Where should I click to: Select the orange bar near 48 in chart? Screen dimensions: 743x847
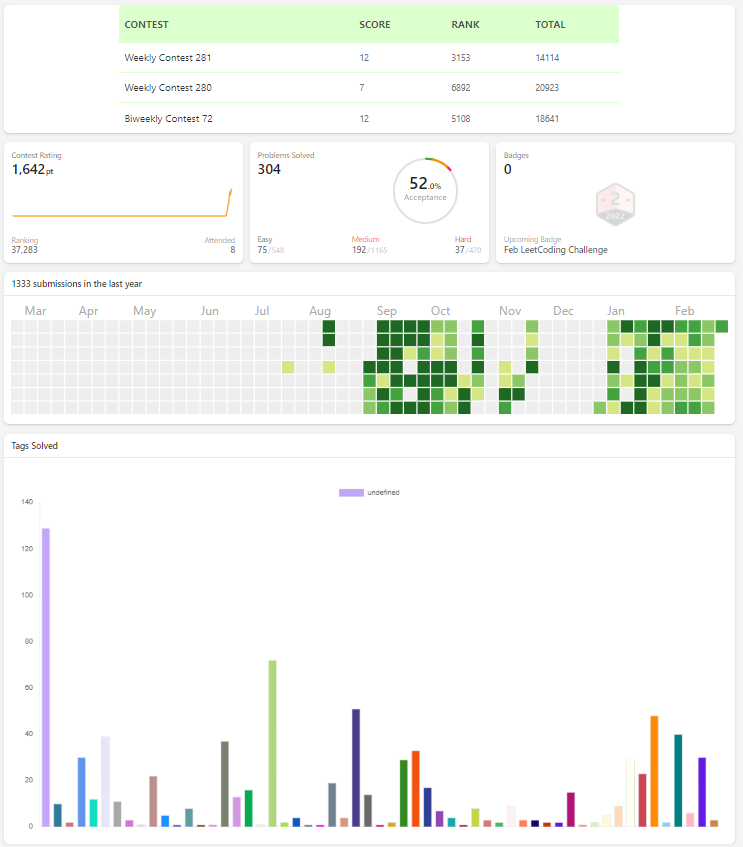point(654,771)
